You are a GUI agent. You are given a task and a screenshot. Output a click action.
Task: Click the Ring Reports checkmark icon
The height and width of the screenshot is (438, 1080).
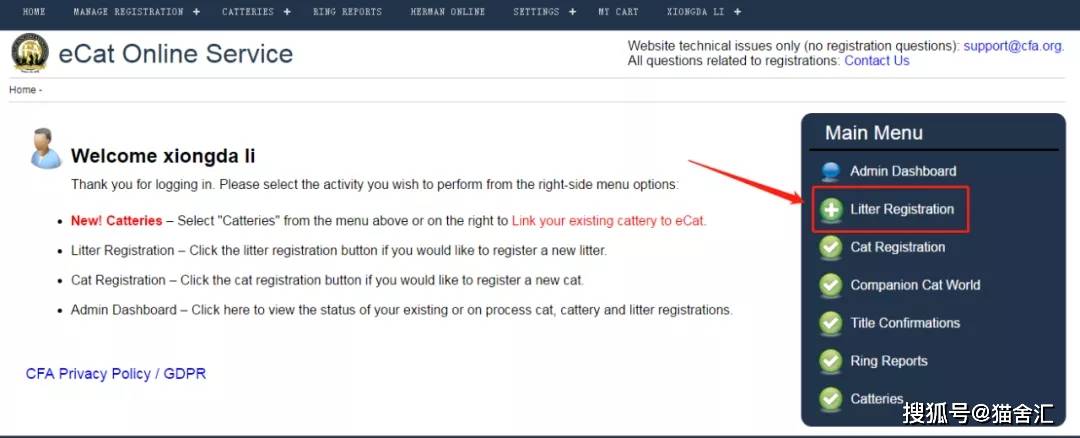pyautogui.click(x=831, y=361)
